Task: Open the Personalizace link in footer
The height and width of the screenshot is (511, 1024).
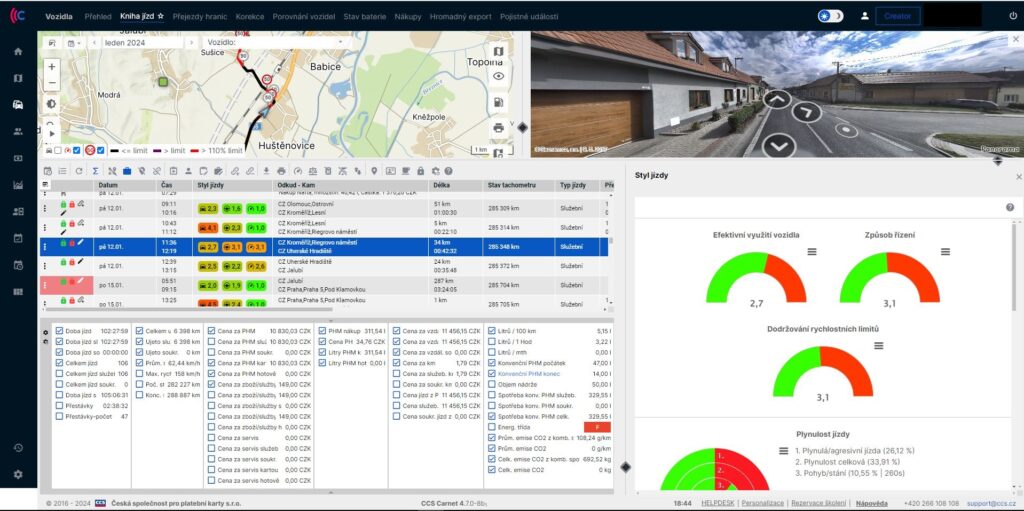Action: click(x=763, y=503)
